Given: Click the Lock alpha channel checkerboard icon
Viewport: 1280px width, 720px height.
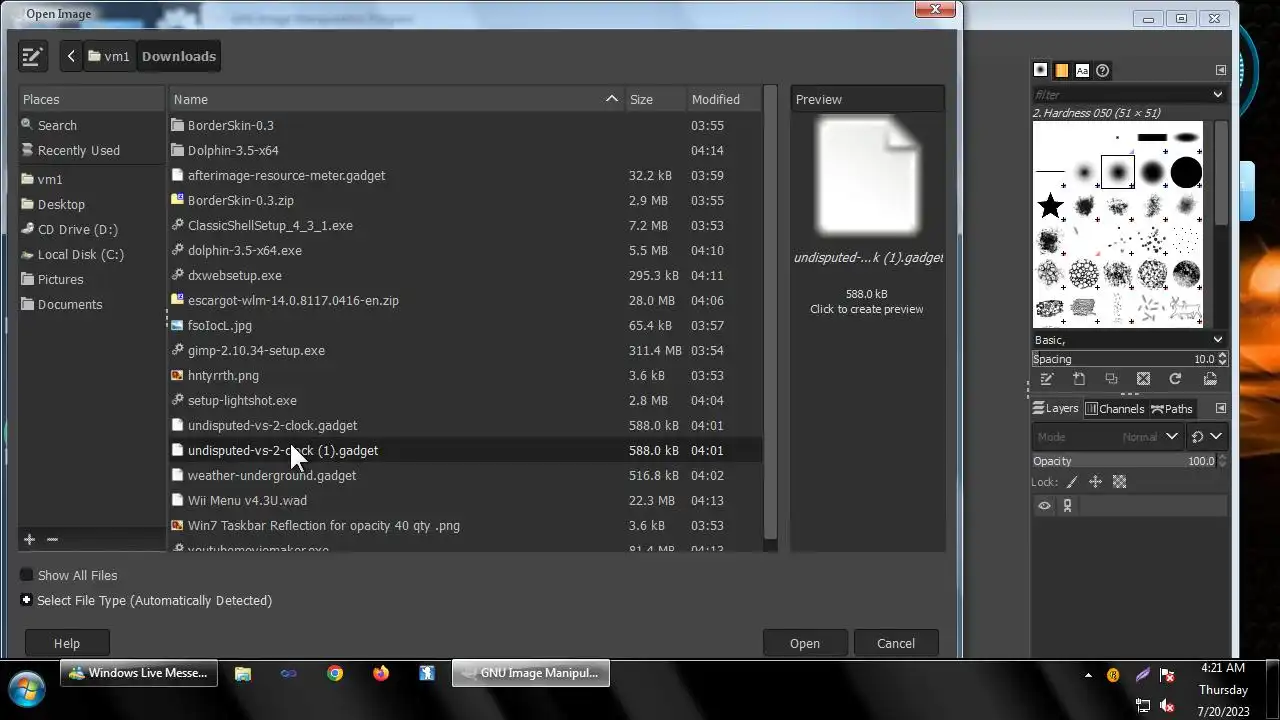Looking at the screenshot, I should 1119,482.
